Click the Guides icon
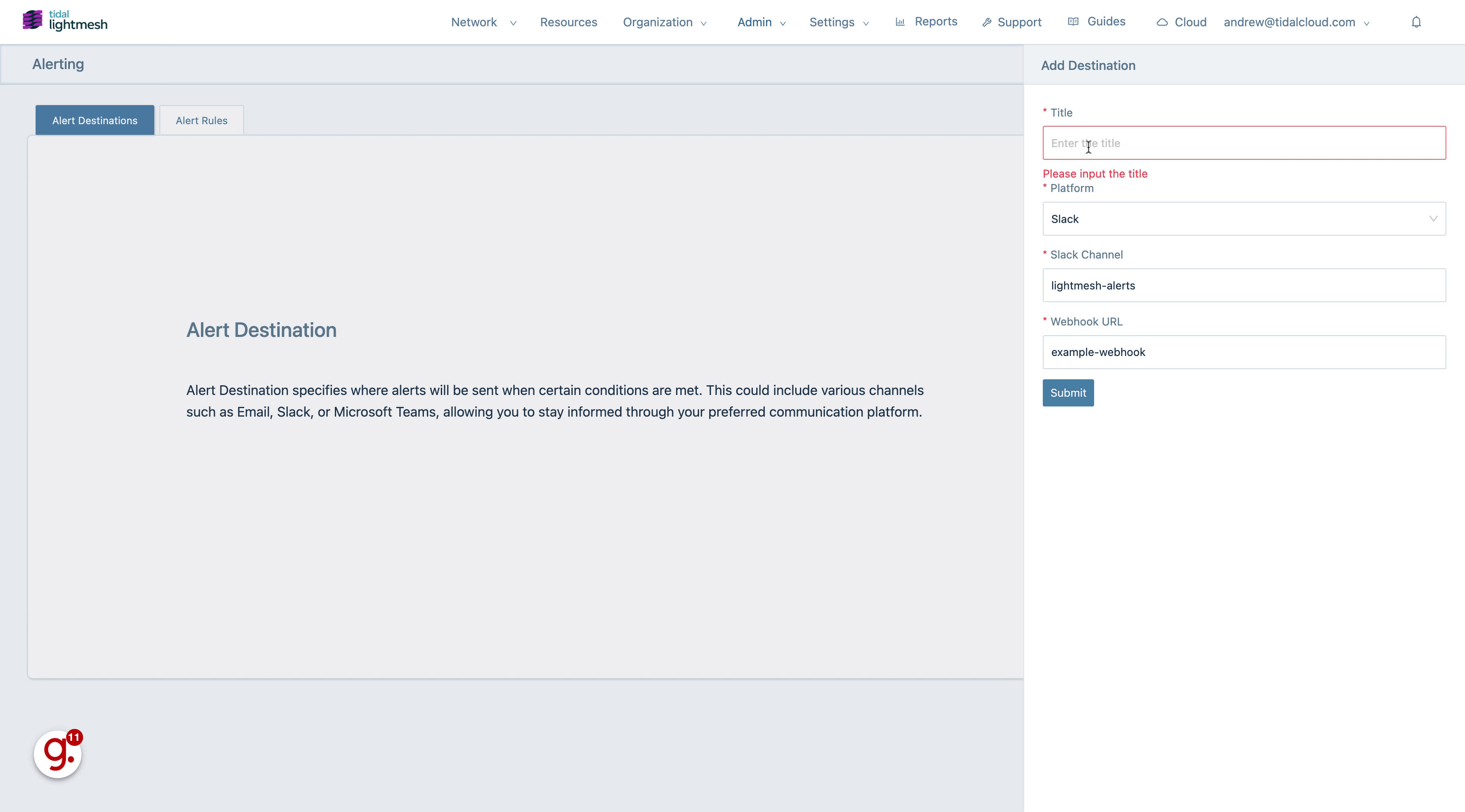The width and height of the screenshot is (1465, 812). [x=1075, y=21]
